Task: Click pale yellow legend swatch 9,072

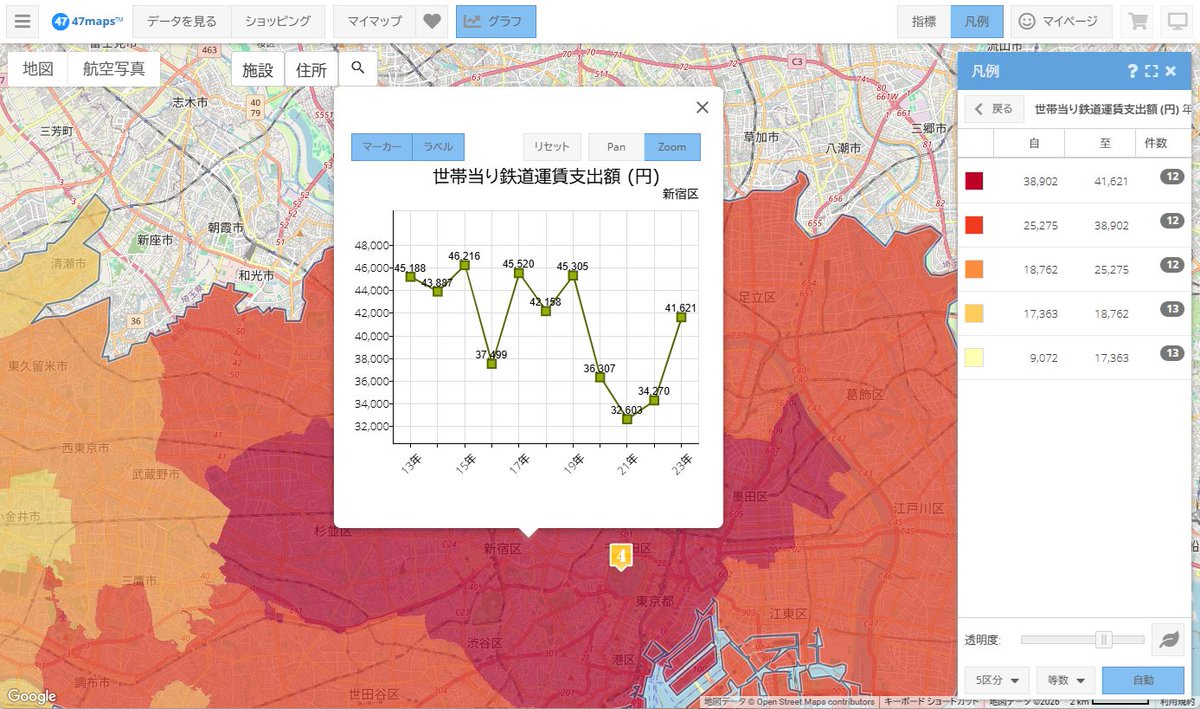Action: tap(974, 357)
